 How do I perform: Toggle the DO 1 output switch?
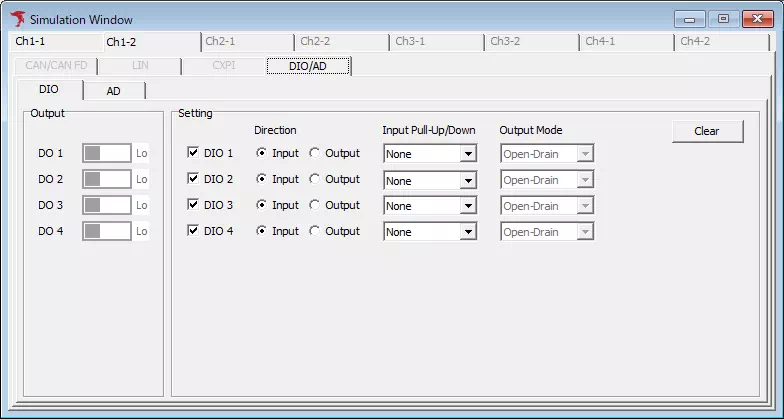click(x=107, y=153)
